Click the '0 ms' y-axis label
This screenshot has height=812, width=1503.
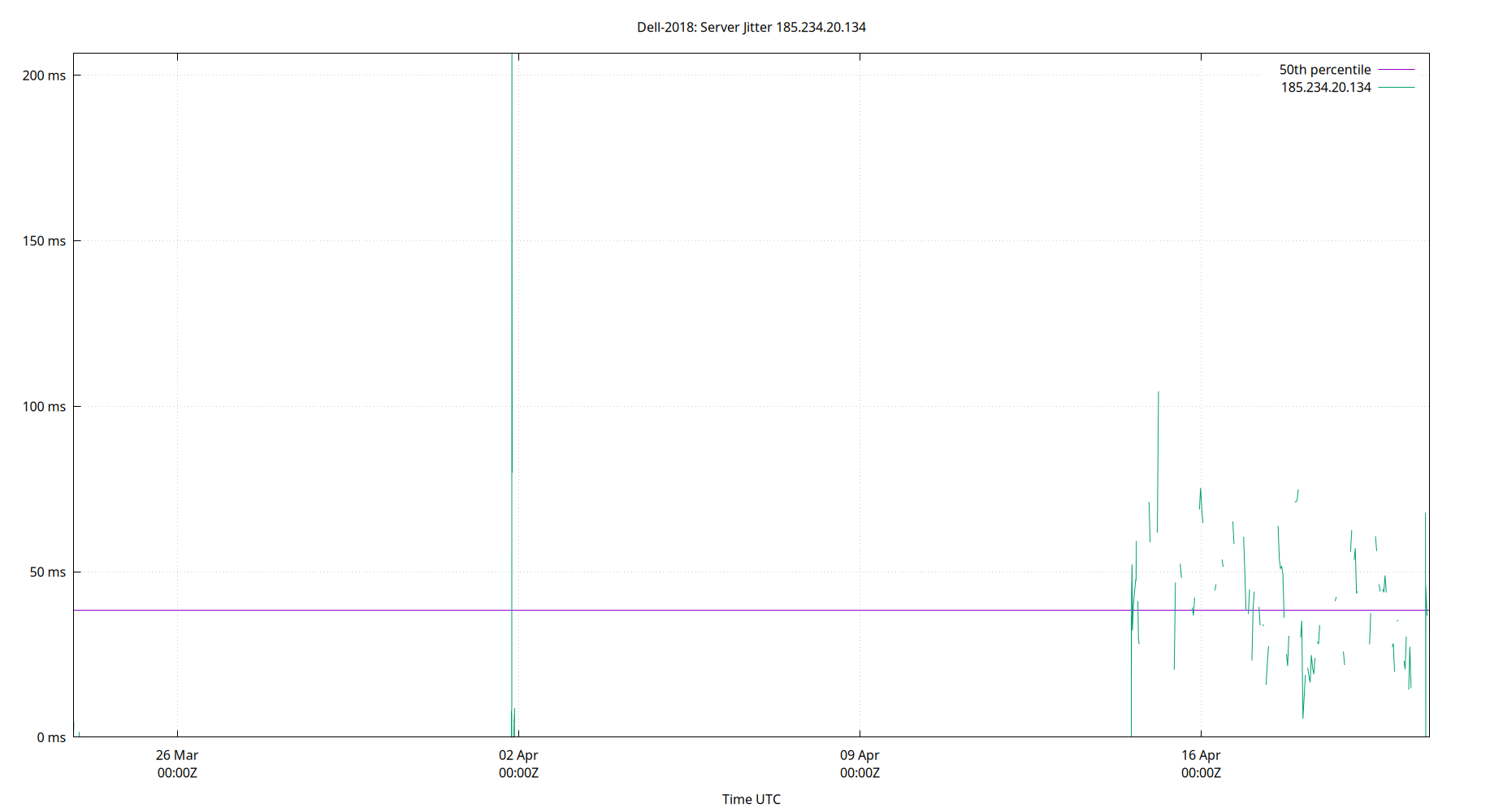(x=51, y=738)
